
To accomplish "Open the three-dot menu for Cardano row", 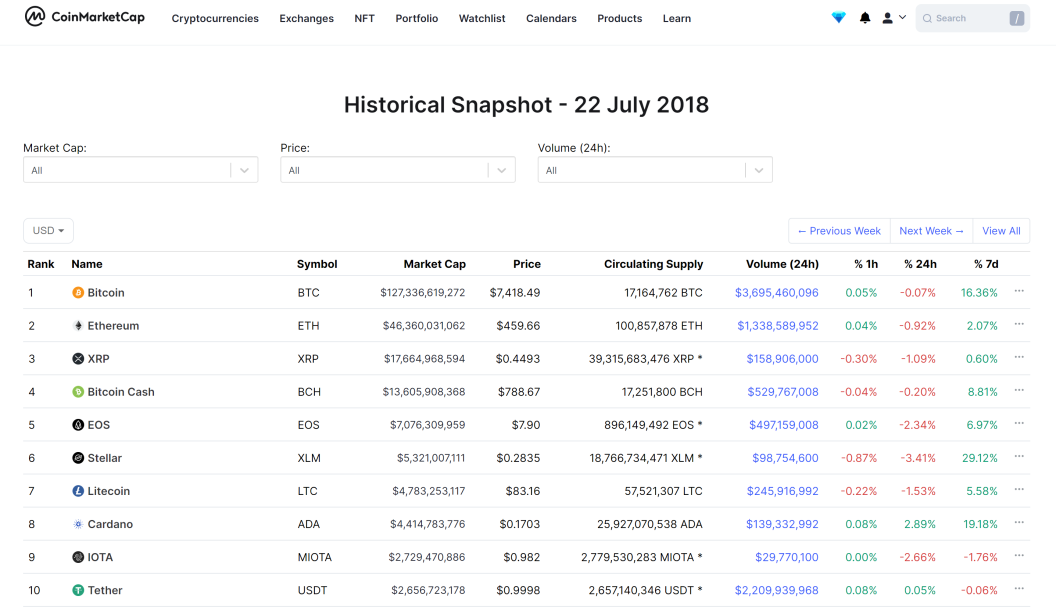I will [x=1019, y=523].
